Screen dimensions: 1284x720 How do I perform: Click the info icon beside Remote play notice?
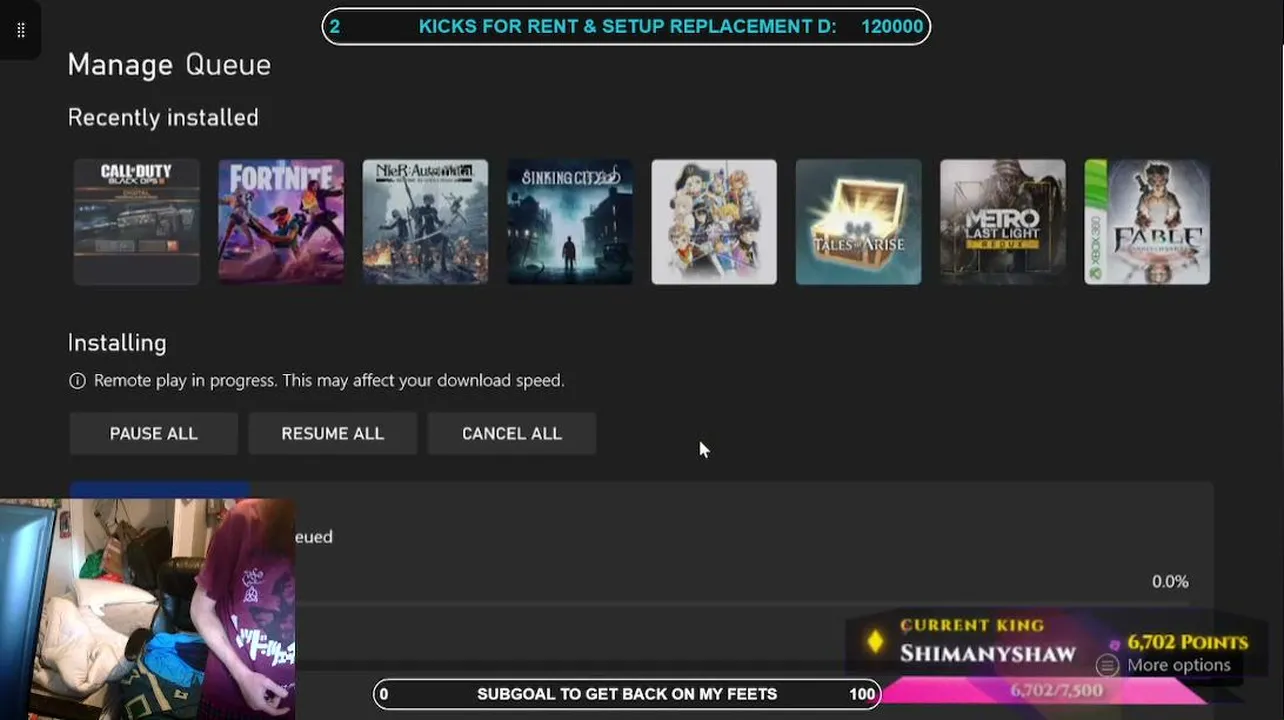pos(77,381)
